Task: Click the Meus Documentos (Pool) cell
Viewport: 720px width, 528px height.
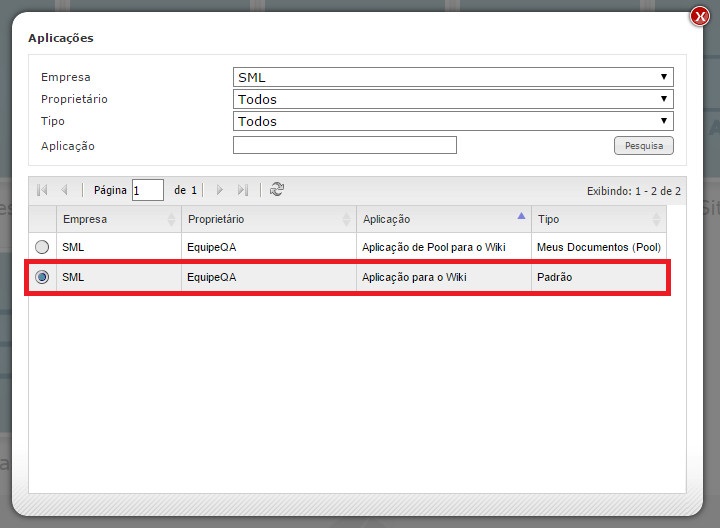Action: click(598, 247)
